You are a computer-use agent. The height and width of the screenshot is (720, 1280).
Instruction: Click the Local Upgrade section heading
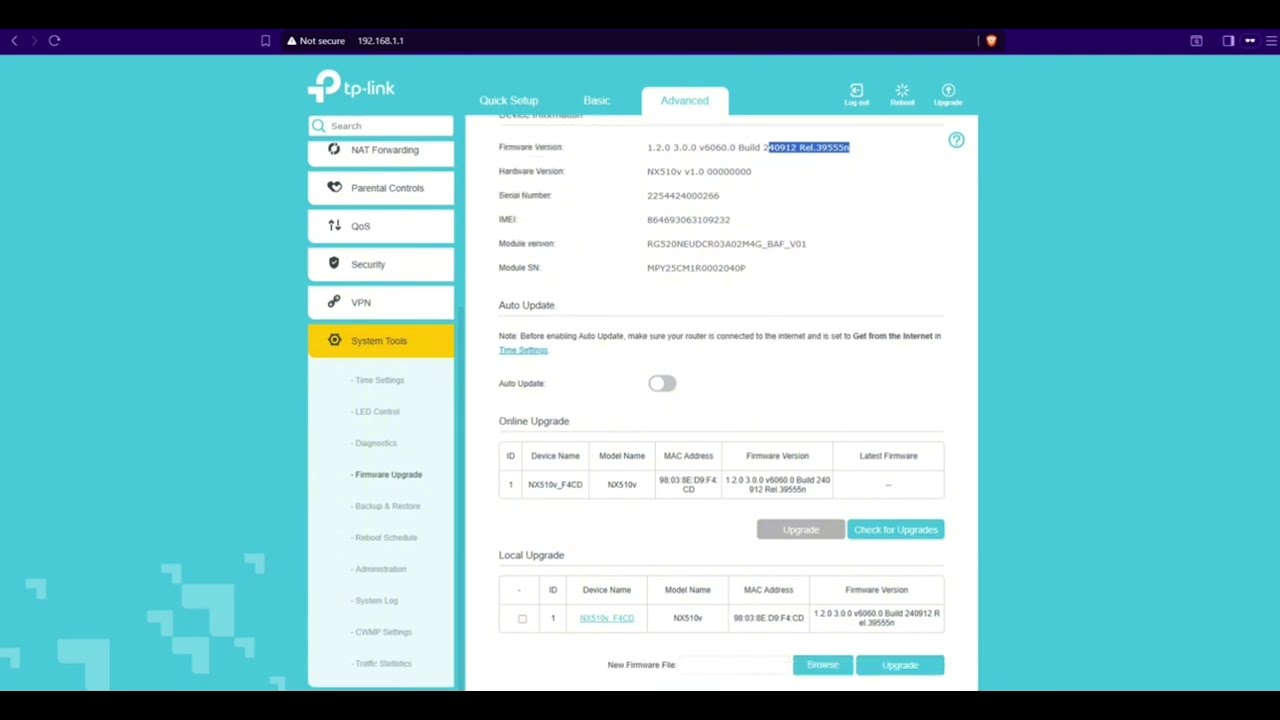pyautogui.click(x=532, y=555)
